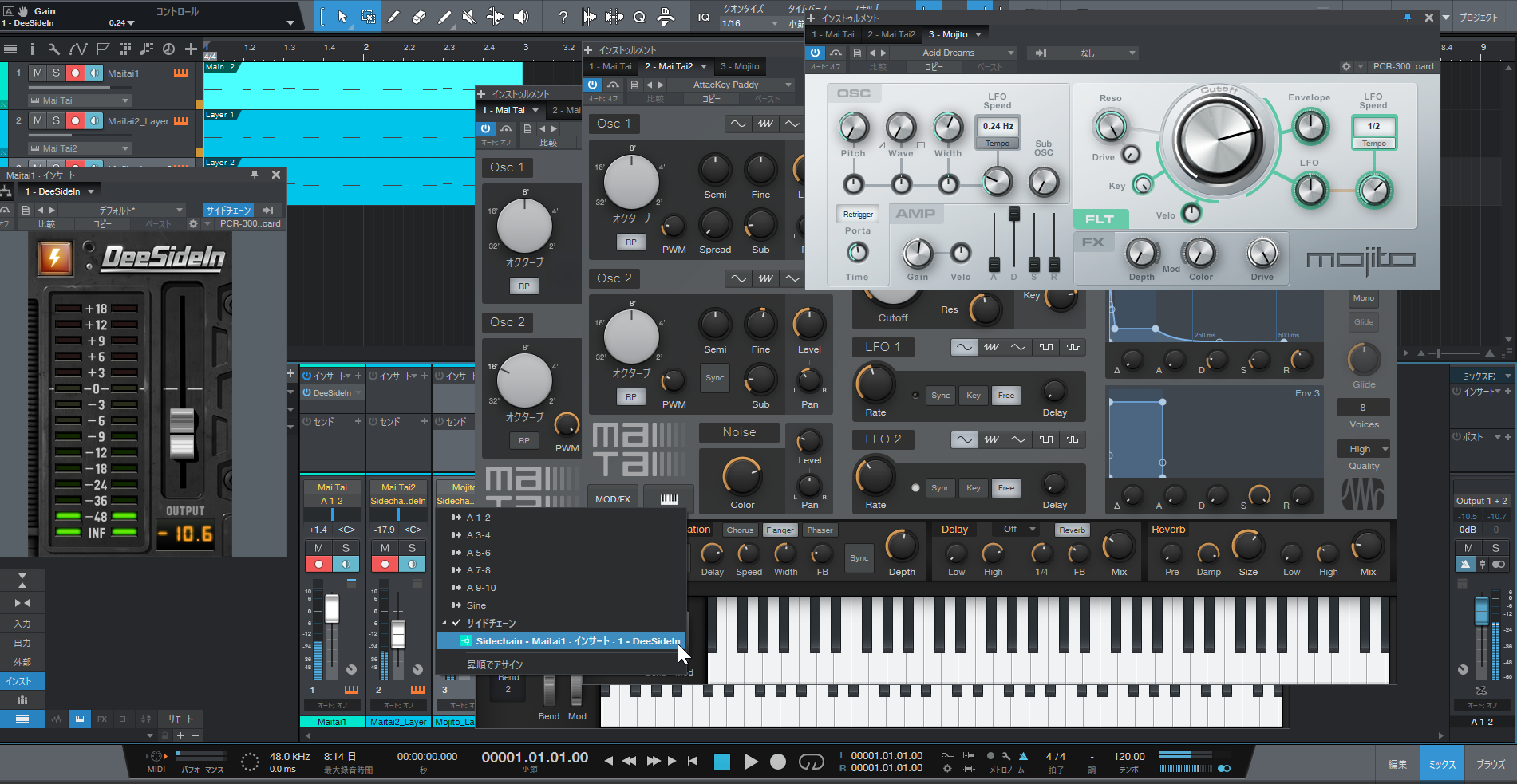Select the Eraser tool
The height and width of the screenshot is (784, 1517).
point(419,17)
